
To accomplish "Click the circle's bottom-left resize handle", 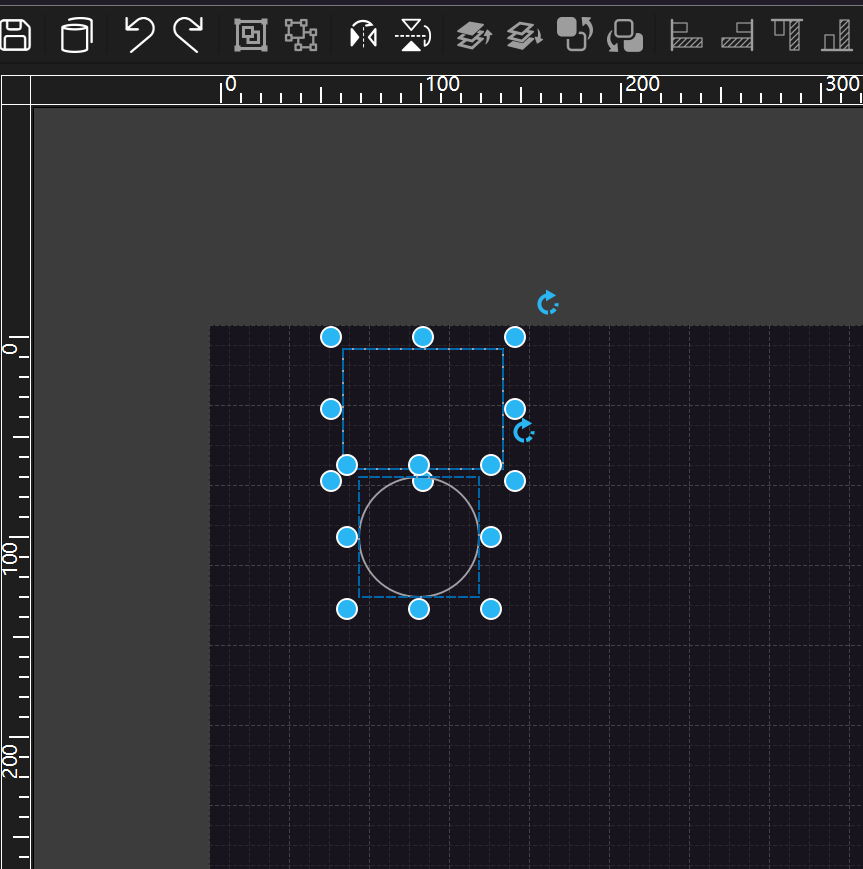I will coord(347,609).
